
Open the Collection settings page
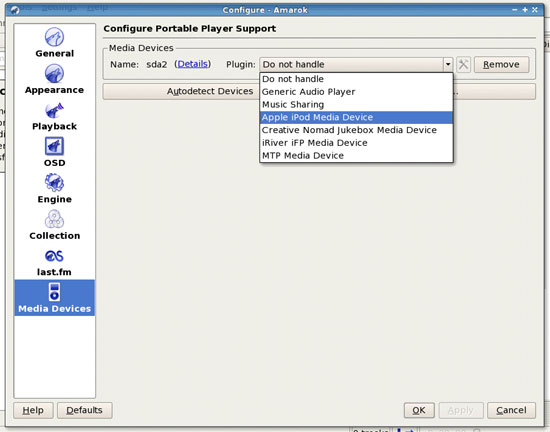[x=54, y=225]
